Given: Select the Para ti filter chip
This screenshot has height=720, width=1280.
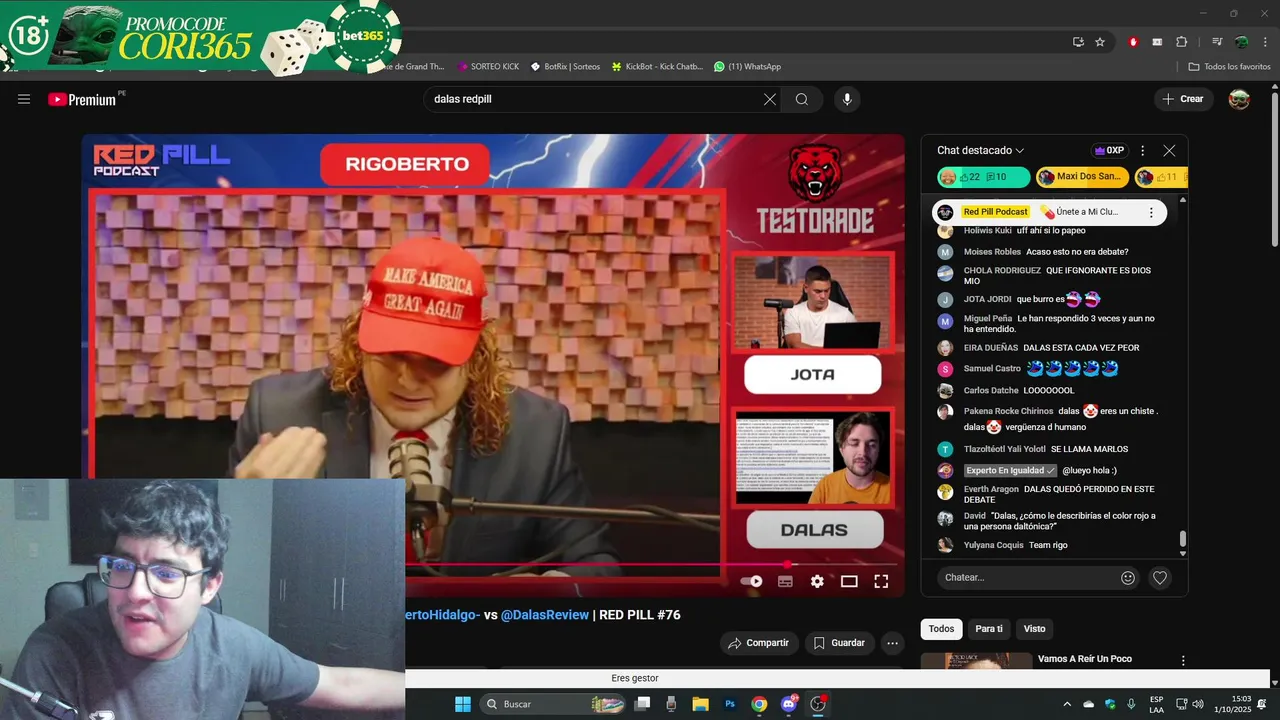Looking at the screenshot, I should [x=989, y=628].
